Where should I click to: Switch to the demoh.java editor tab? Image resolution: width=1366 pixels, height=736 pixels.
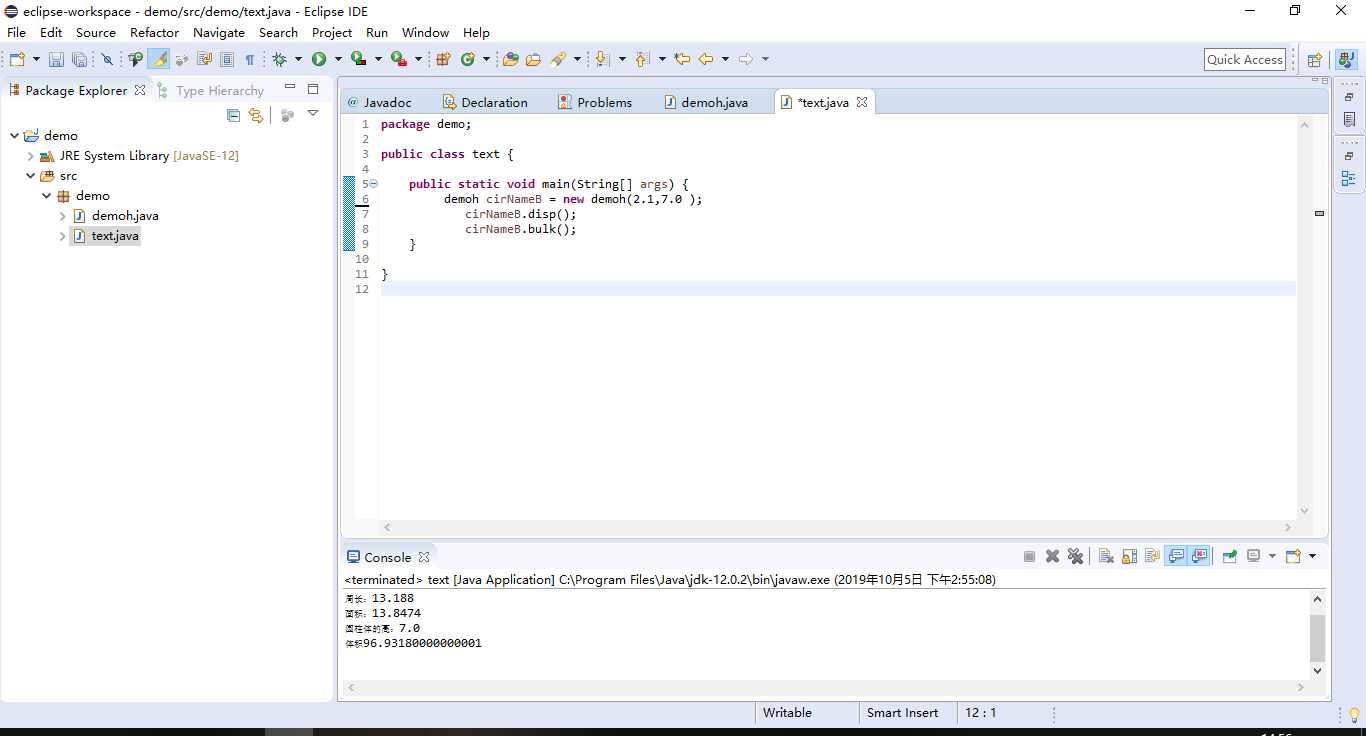(x=706, y=102)
